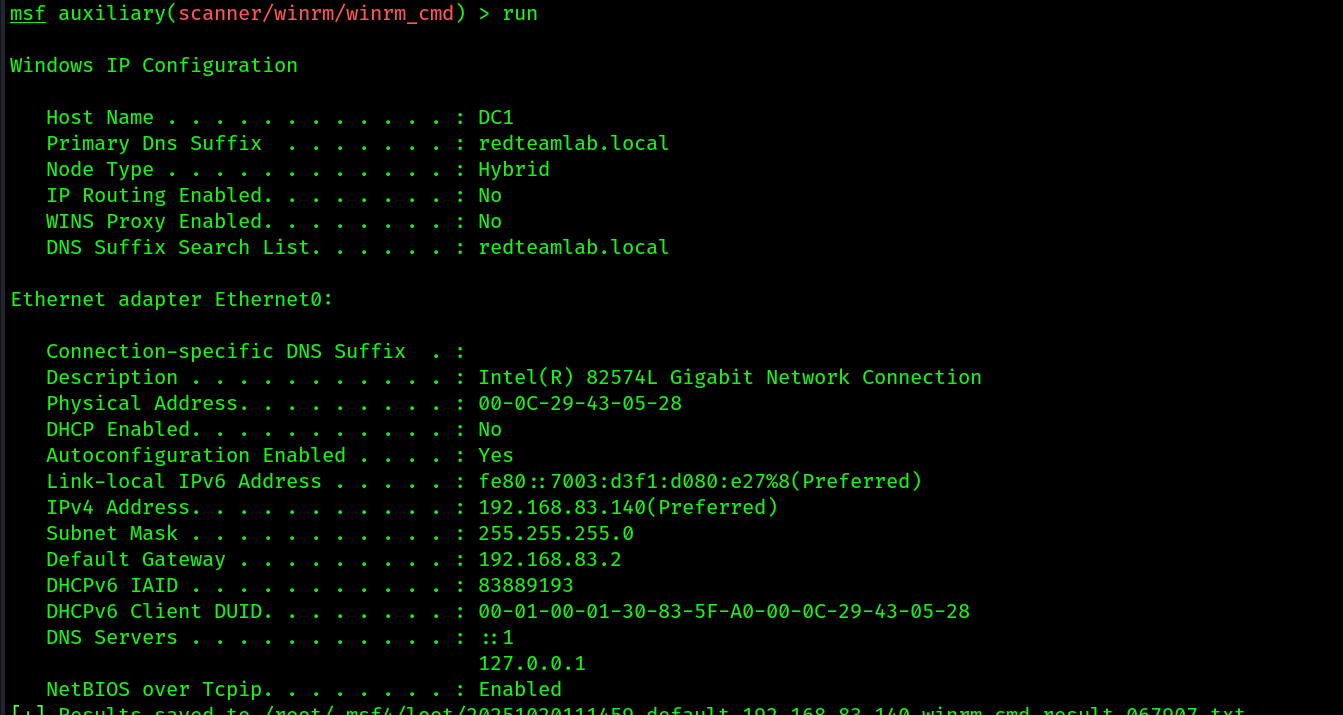Image resolution: width=1343 pixels, height=715 pixels.
Task: Click the DNS Suffix Search List value
Action: click(574, 248)
